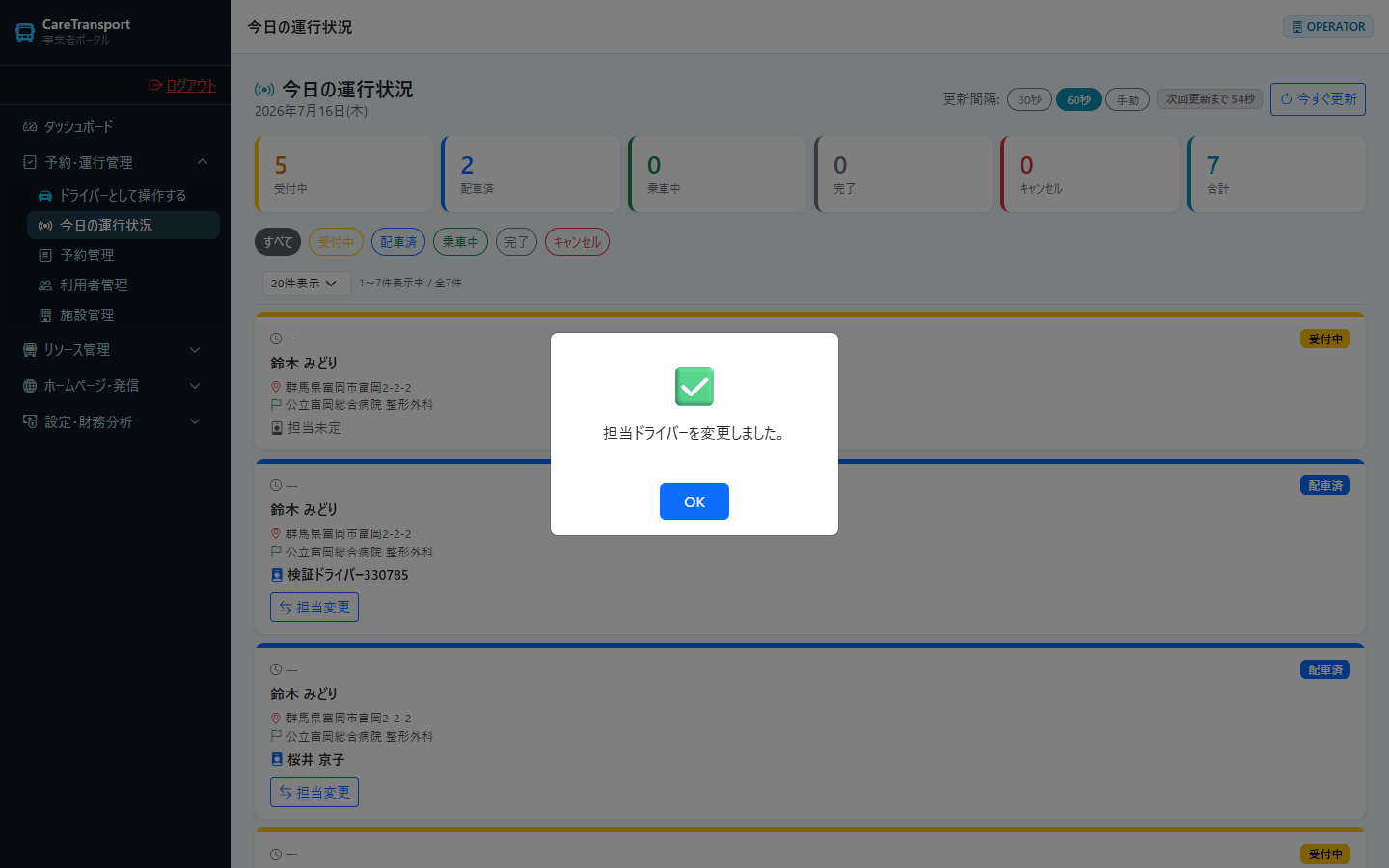Screen dimensions: 1389x868
Task: Expand the 設定・財務分析 section chevron
Action: (x=195, y=421)
